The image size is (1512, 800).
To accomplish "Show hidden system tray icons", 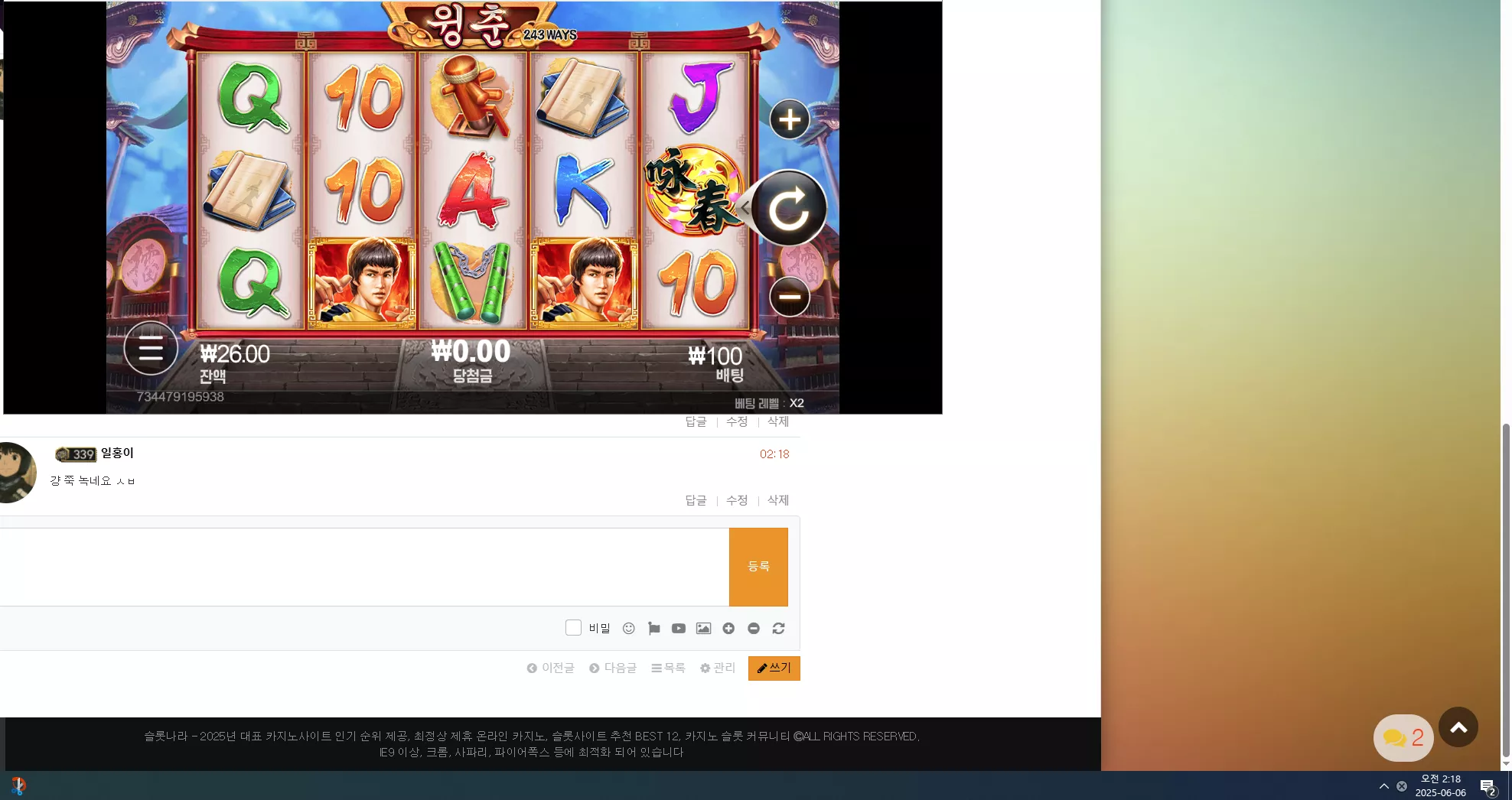I will coord(1384,786).
